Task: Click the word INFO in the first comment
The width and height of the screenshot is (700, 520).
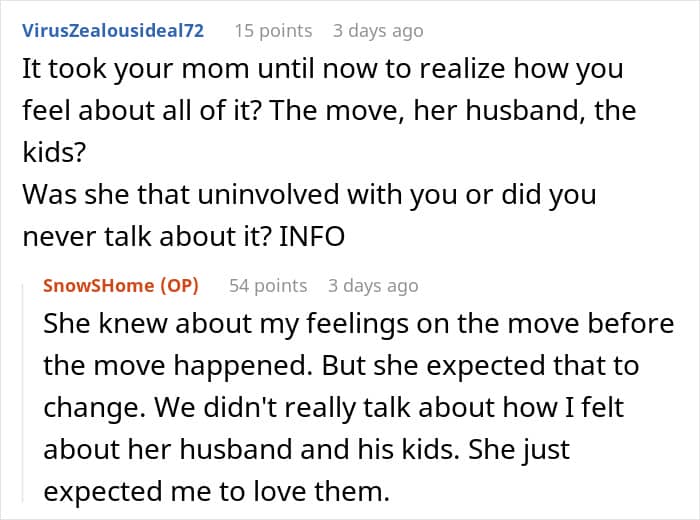Action: pyautogui.click(x=312, y=236)
